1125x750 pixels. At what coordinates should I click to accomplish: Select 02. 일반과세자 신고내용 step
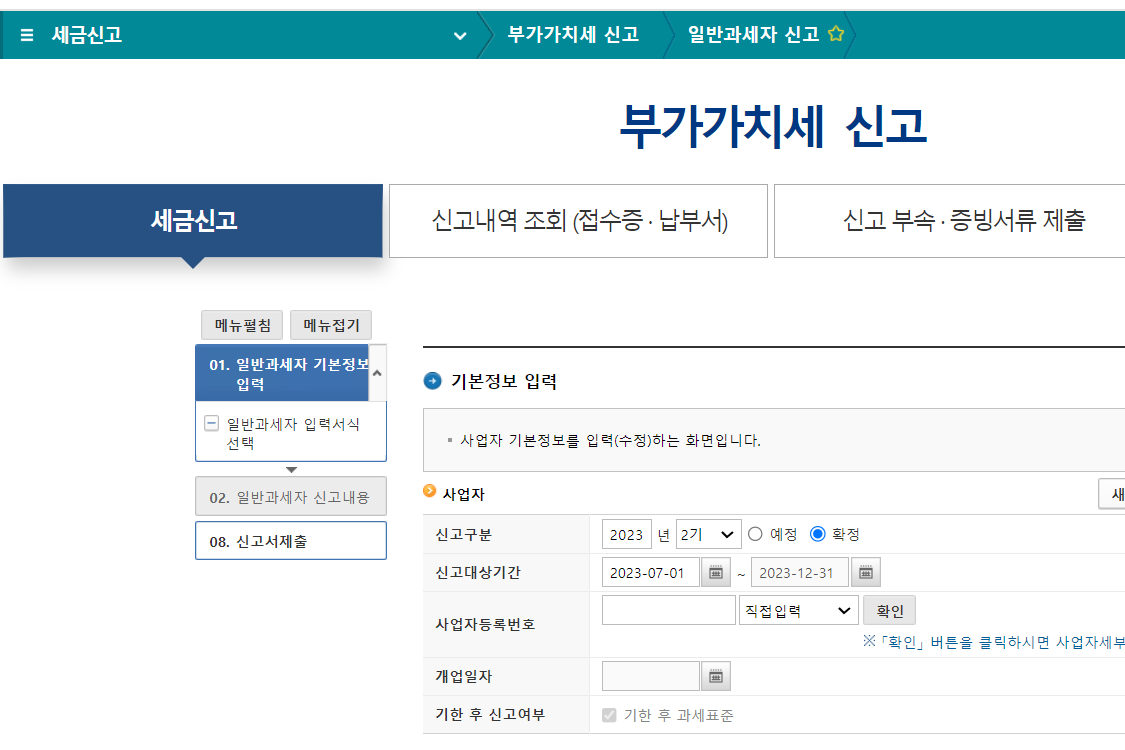[x=291, y=497]
